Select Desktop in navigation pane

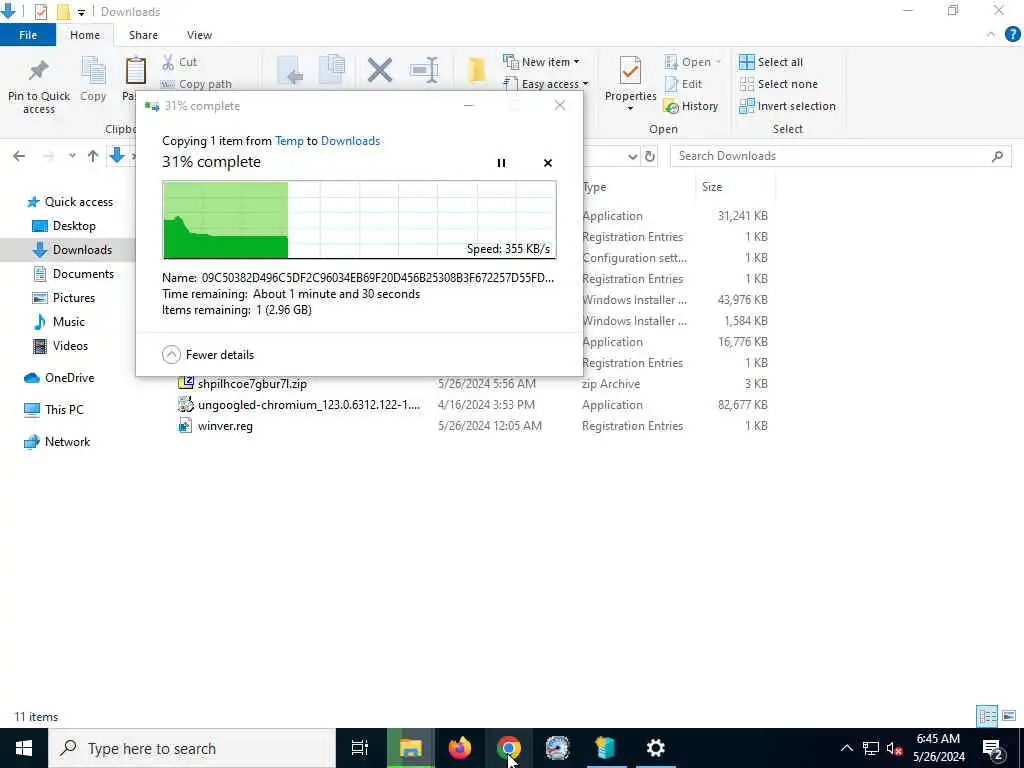(x=65, y=226)
